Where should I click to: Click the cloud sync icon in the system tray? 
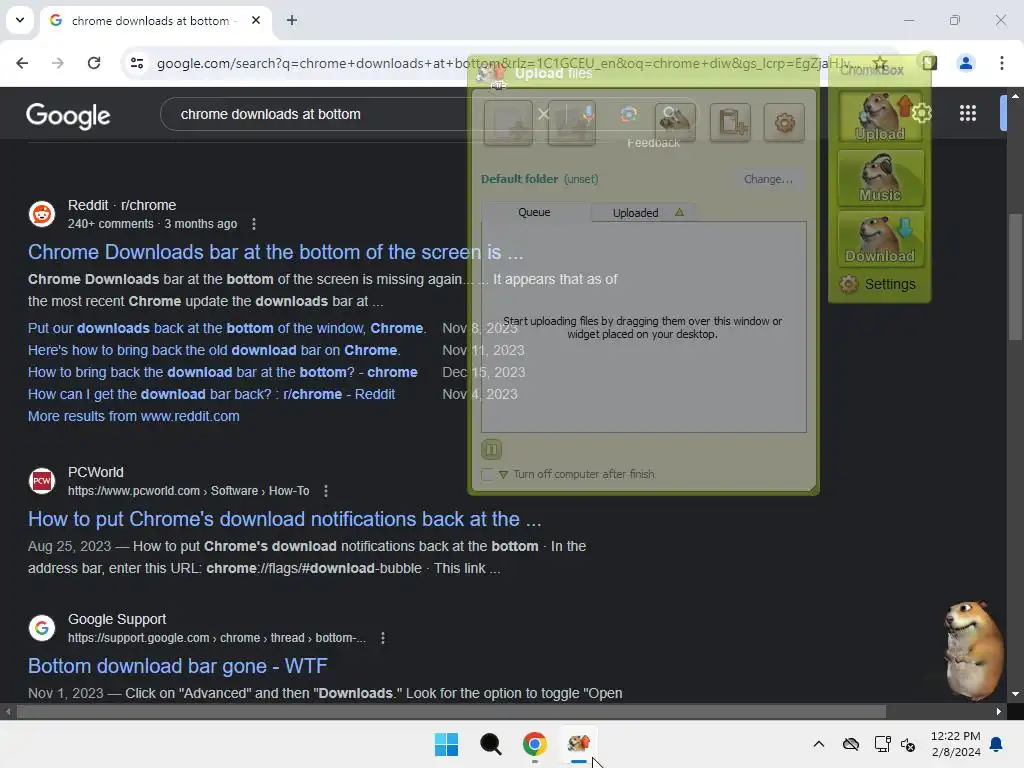850,744
